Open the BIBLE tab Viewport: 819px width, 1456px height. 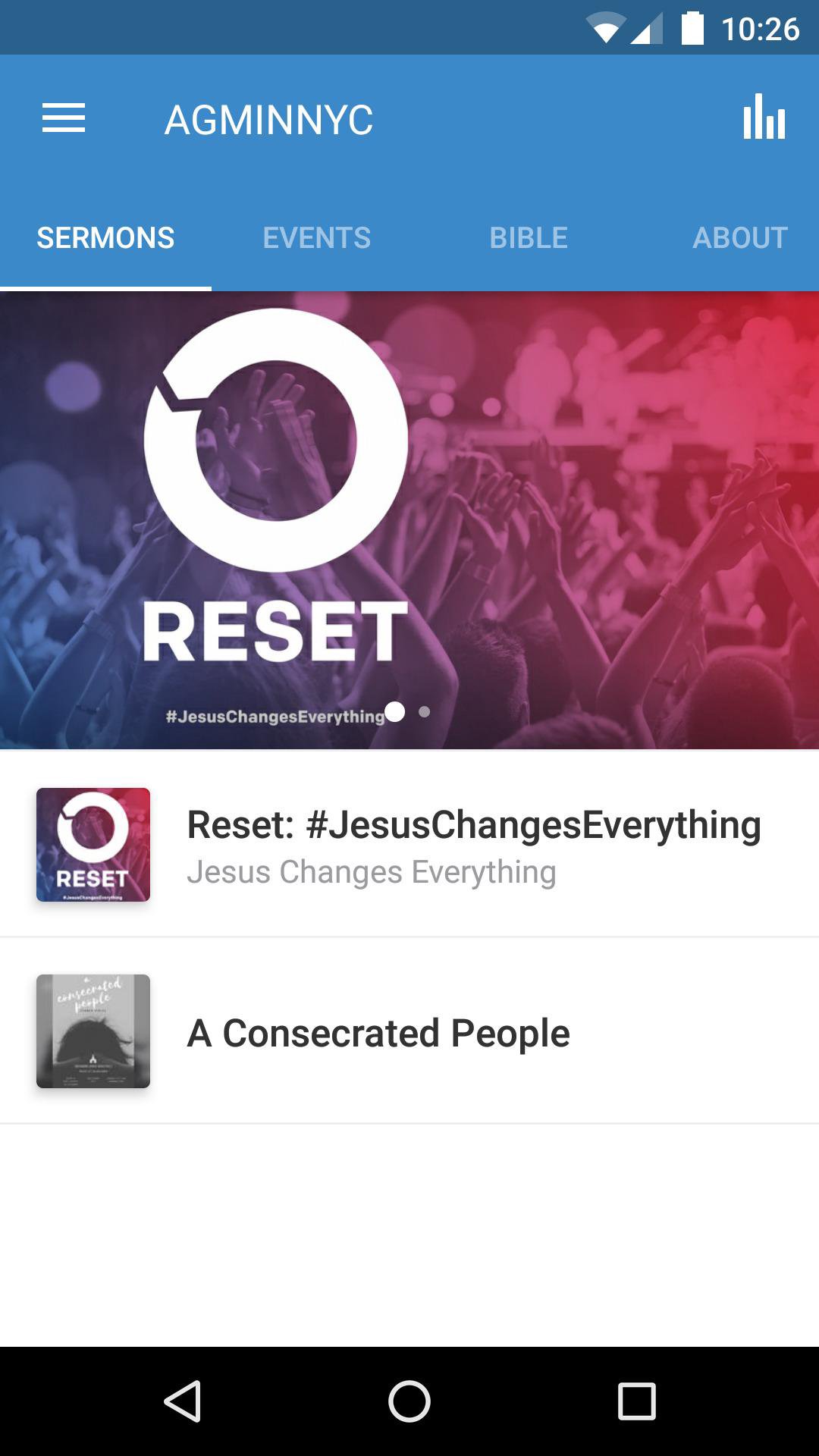point(529,237)
